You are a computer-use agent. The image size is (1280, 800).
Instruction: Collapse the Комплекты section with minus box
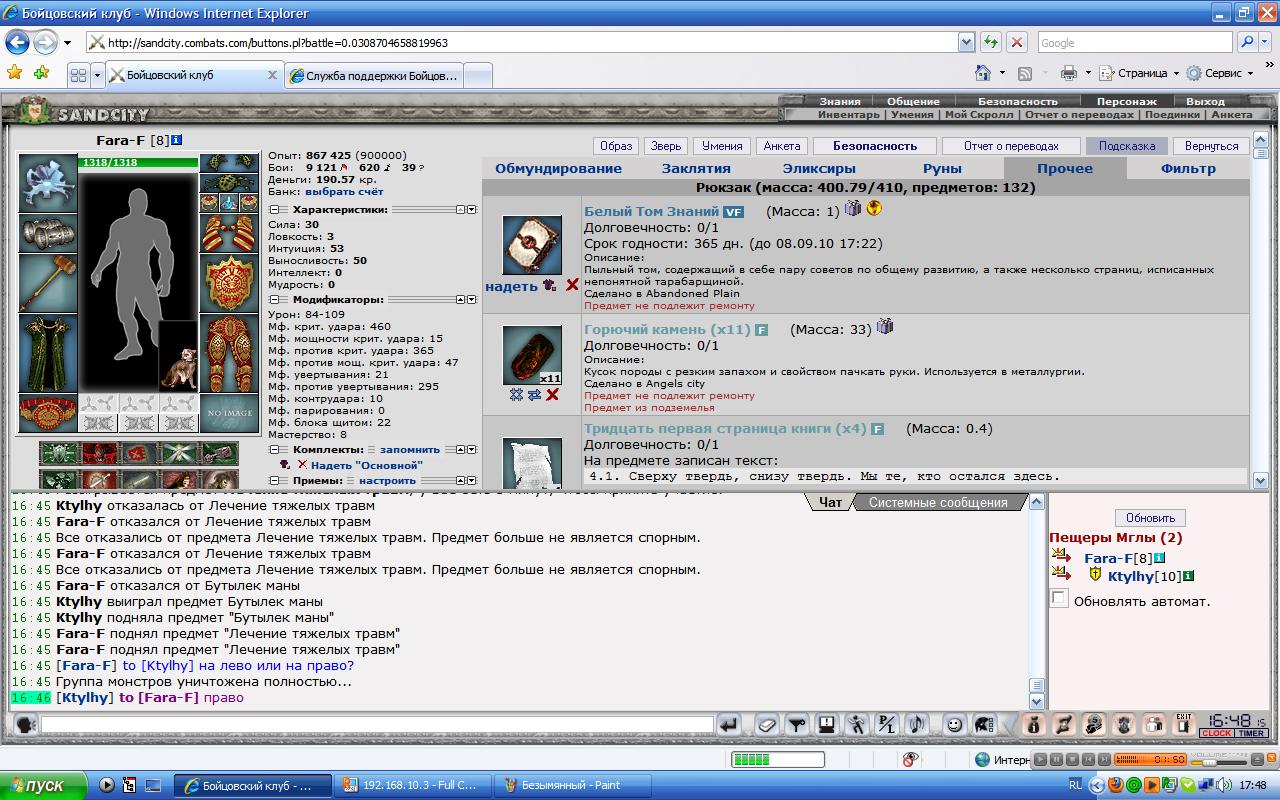point(274,450)
